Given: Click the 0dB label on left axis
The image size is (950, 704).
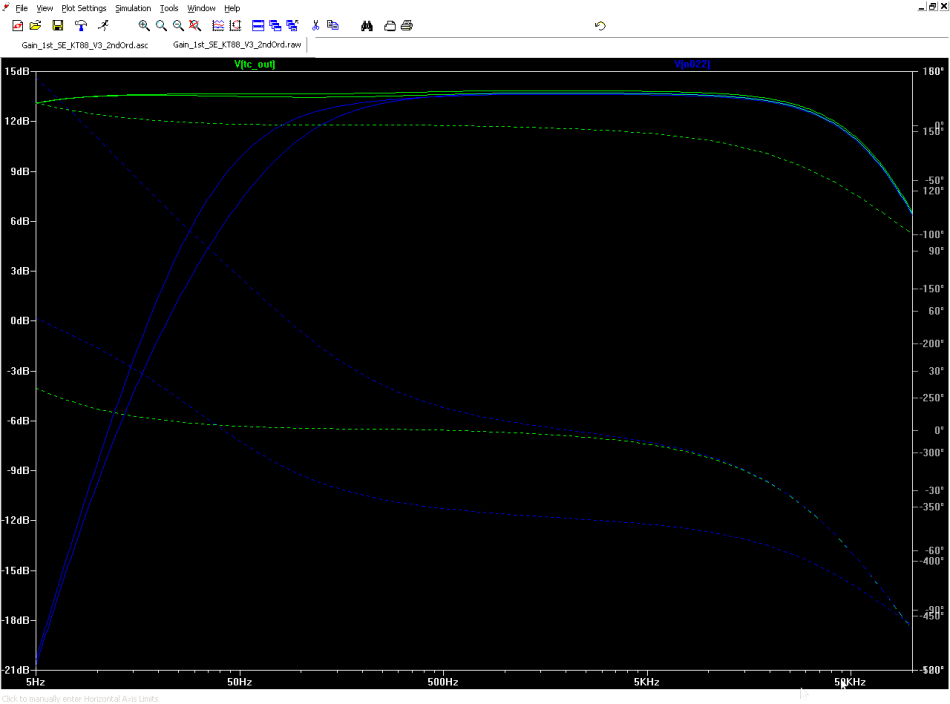Looking at the screenshot, I should 19,320.
